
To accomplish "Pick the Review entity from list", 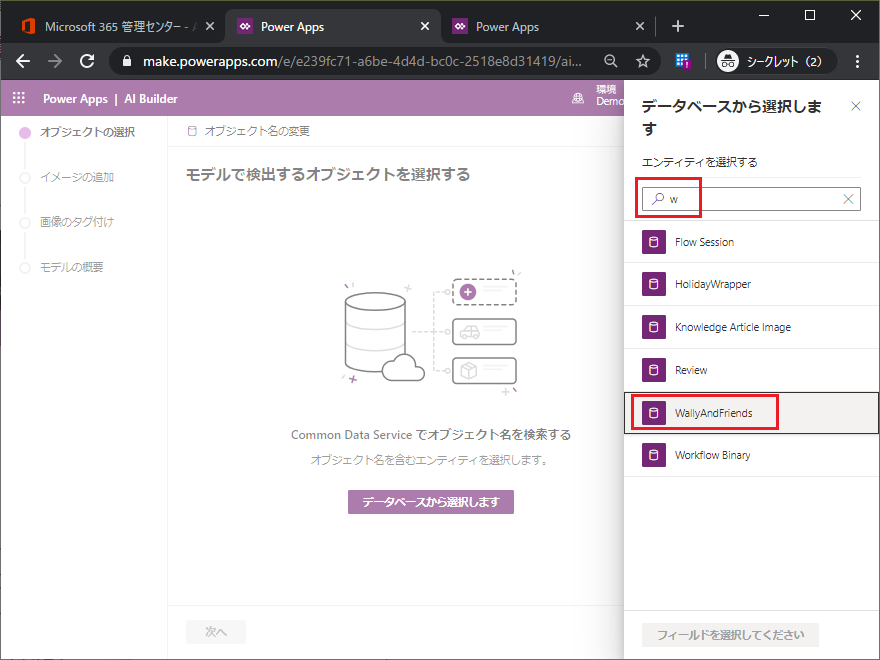I will (x=691, y=370).
